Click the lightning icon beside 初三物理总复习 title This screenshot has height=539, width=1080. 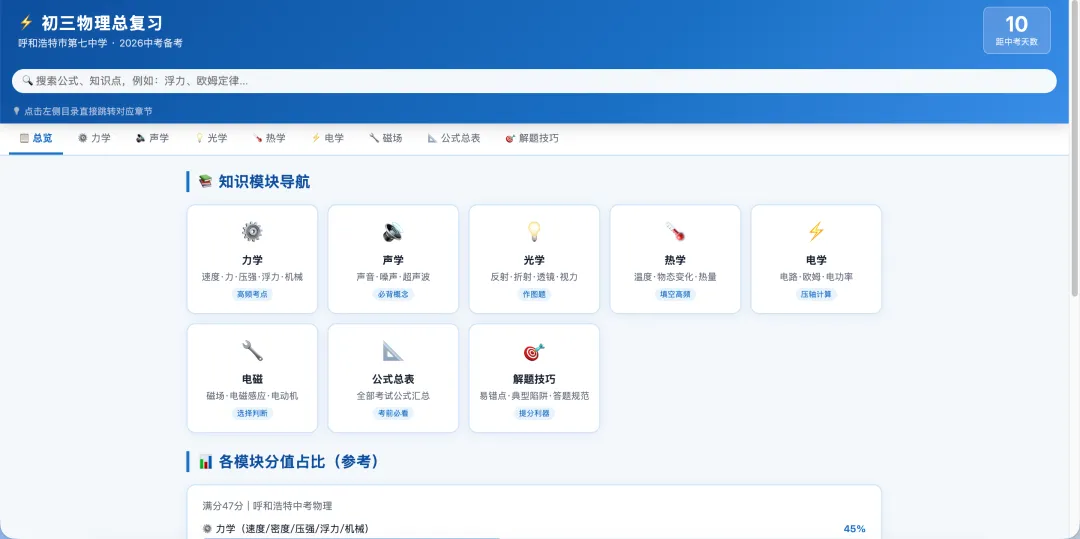[26, 23]
